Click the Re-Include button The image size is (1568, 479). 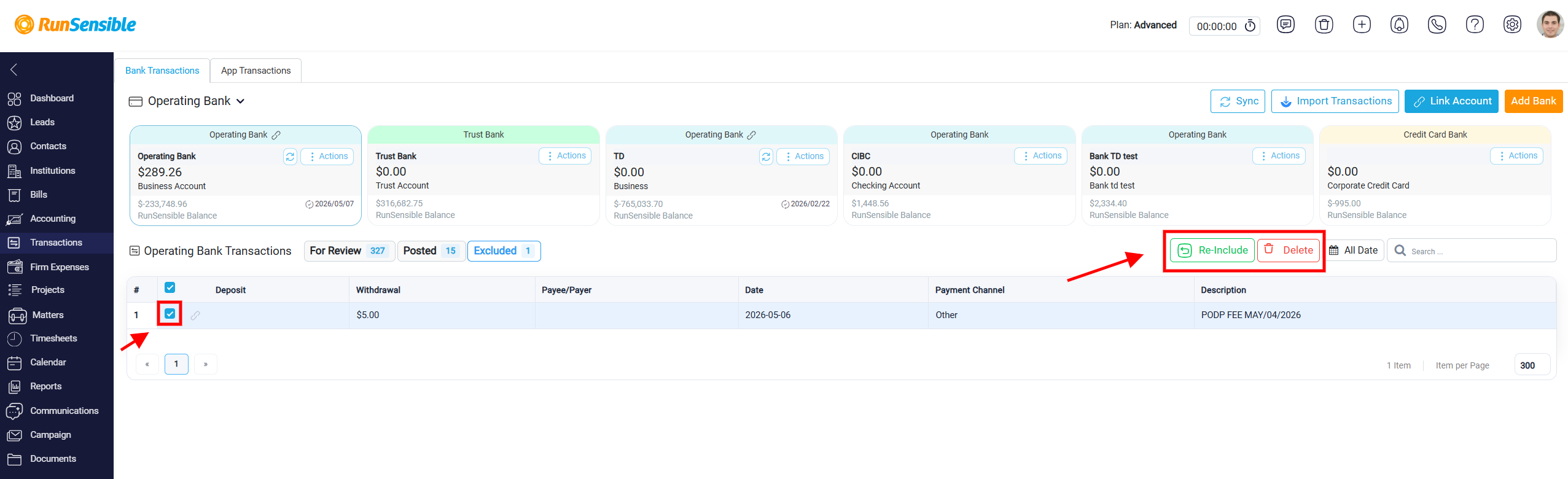pyautogui.click(x=1212, y=251)
